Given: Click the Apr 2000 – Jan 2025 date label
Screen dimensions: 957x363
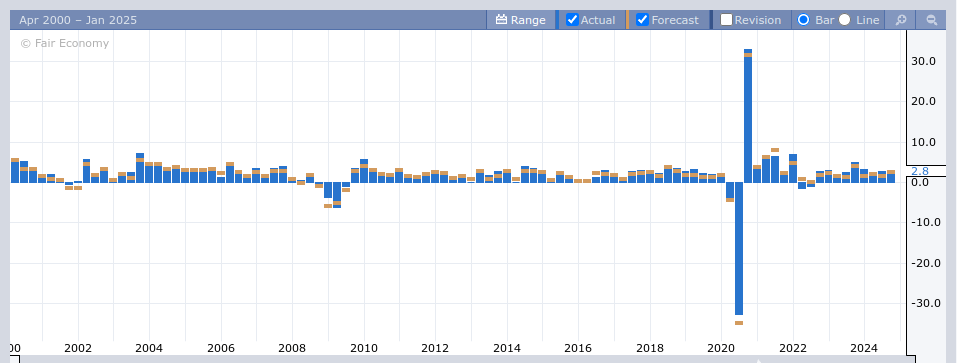Looking at the screenshot, I should [78, 20].
